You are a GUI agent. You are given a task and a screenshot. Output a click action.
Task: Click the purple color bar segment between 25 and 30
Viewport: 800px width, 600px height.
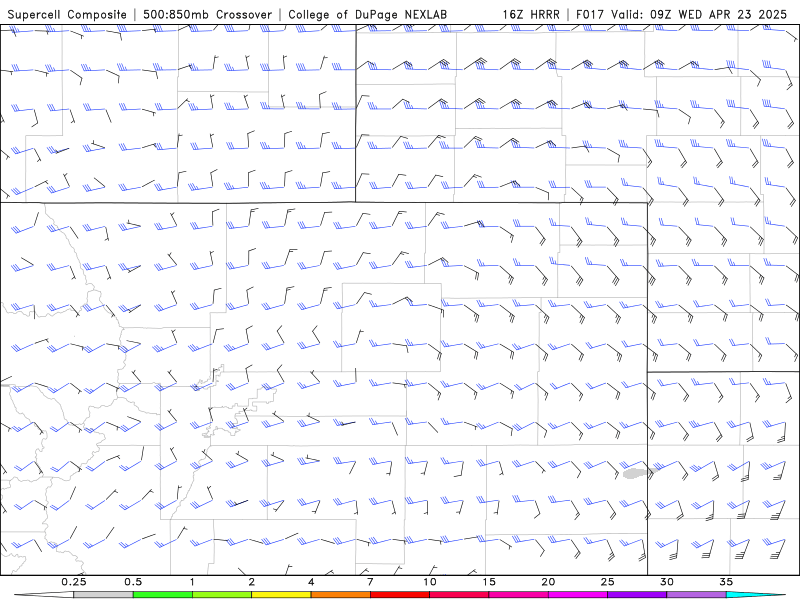coord(637,595)
